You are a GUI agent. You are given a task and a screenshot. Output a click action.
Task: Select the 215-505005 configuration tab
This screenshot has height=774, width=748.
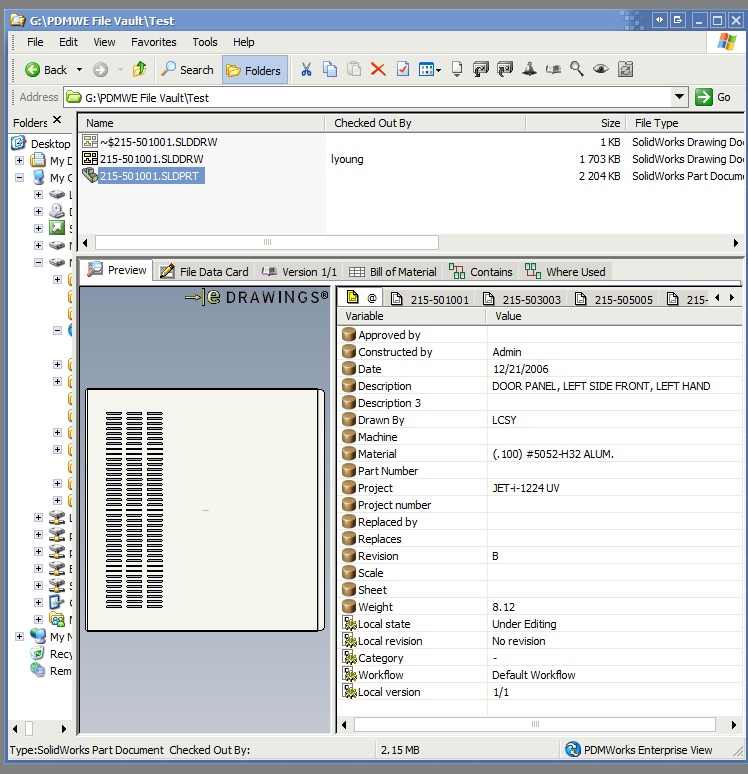(x=614, y=299)
